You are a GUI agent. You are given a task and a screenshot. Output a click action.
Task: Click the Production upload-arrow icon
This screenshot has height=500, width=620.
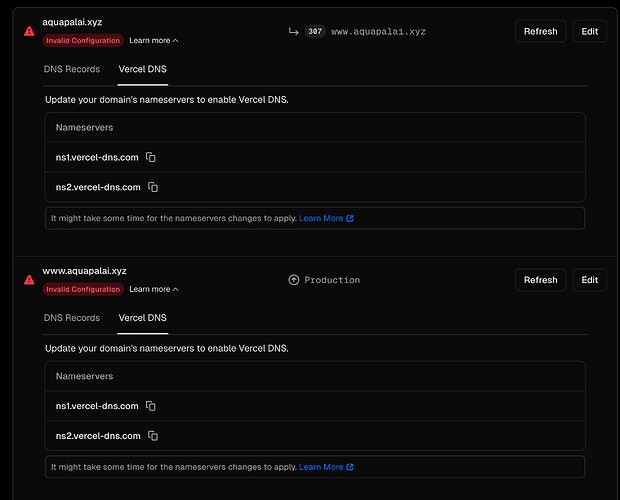coord(294,280)
